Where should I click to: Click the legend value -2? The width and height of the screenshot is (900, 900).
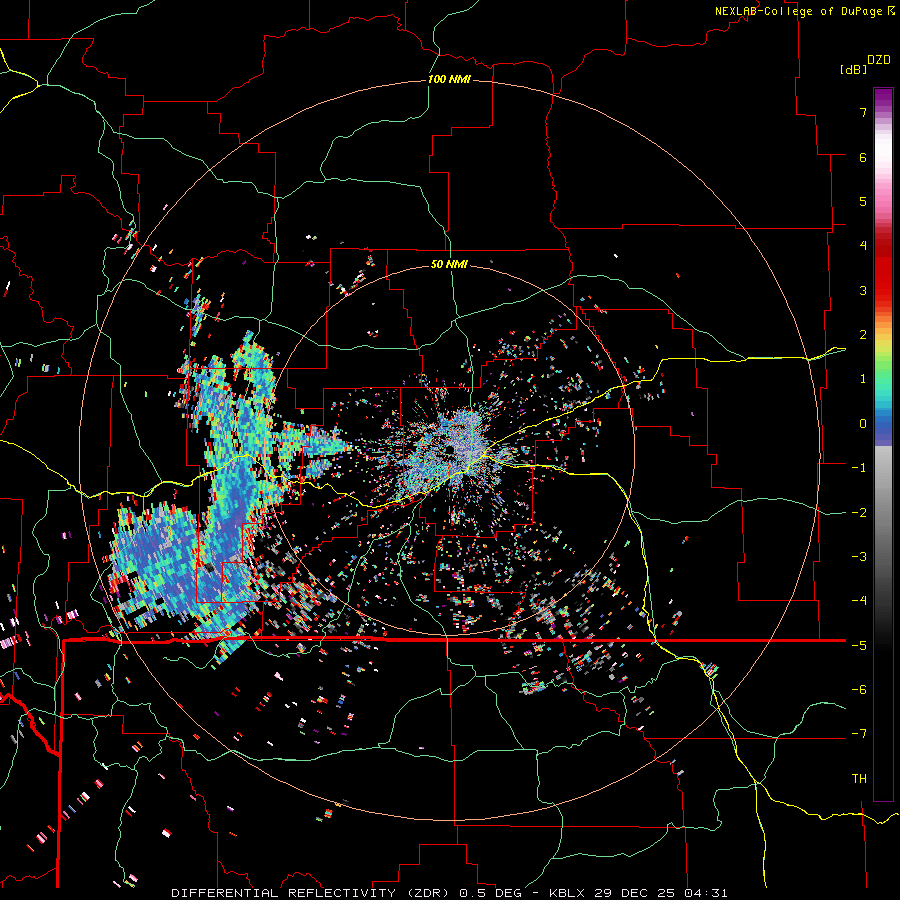(x=859, y=513)
